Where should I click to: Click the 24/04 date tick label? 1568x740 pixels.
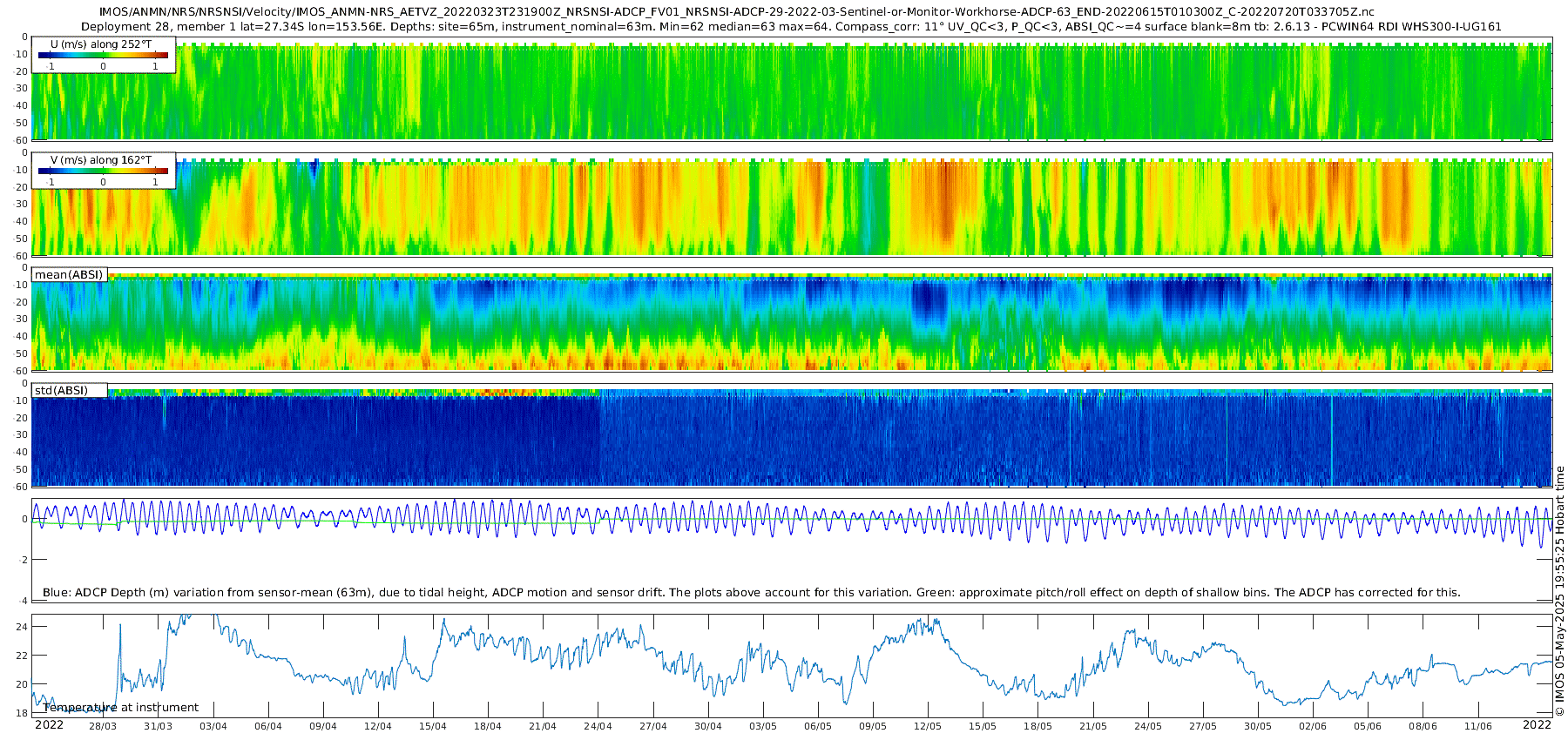(598, 726)
